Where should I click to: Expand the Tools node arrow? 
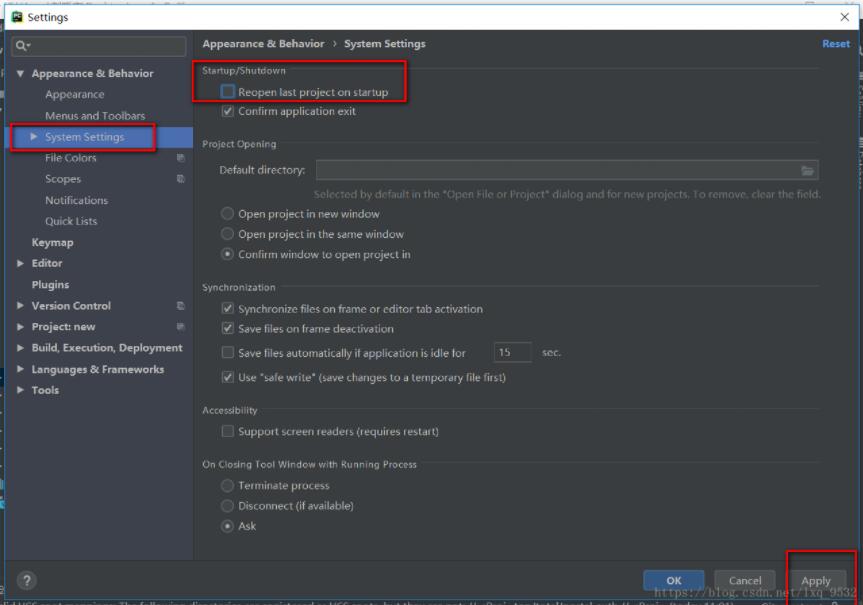[20, 390]
